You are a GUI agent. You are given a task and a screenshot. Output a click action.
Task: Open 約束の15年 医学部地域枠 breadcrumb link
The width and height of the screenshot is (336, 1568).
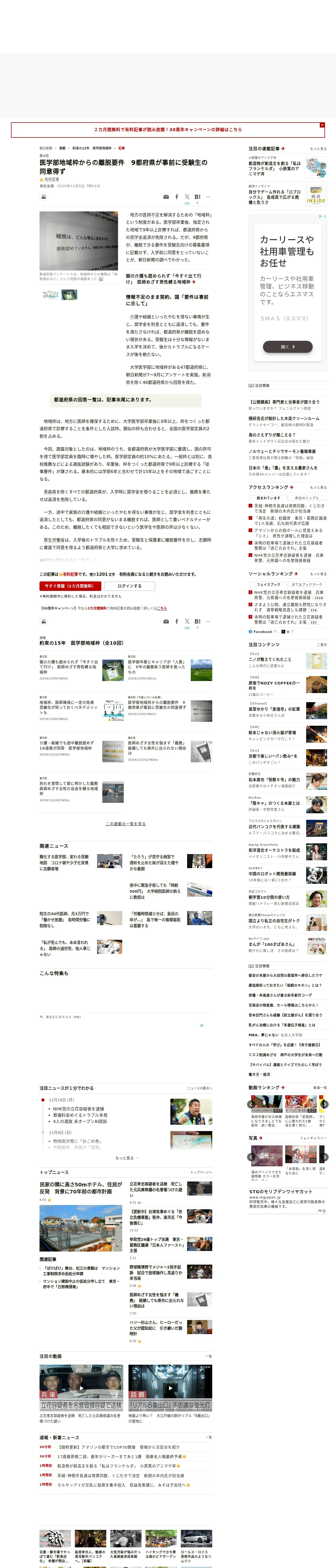point(92,148)
